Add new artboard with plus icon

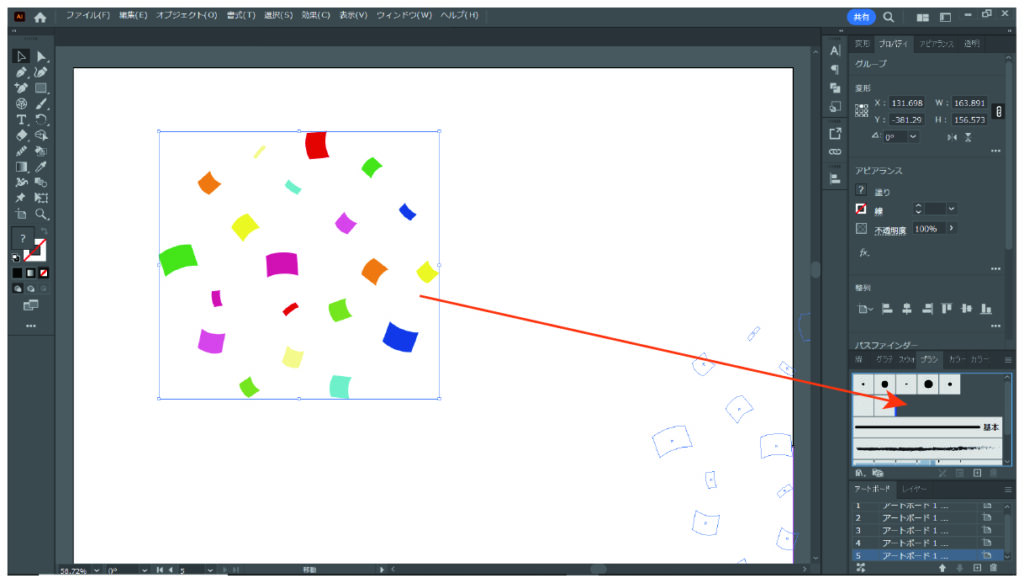tap(977, 568)
